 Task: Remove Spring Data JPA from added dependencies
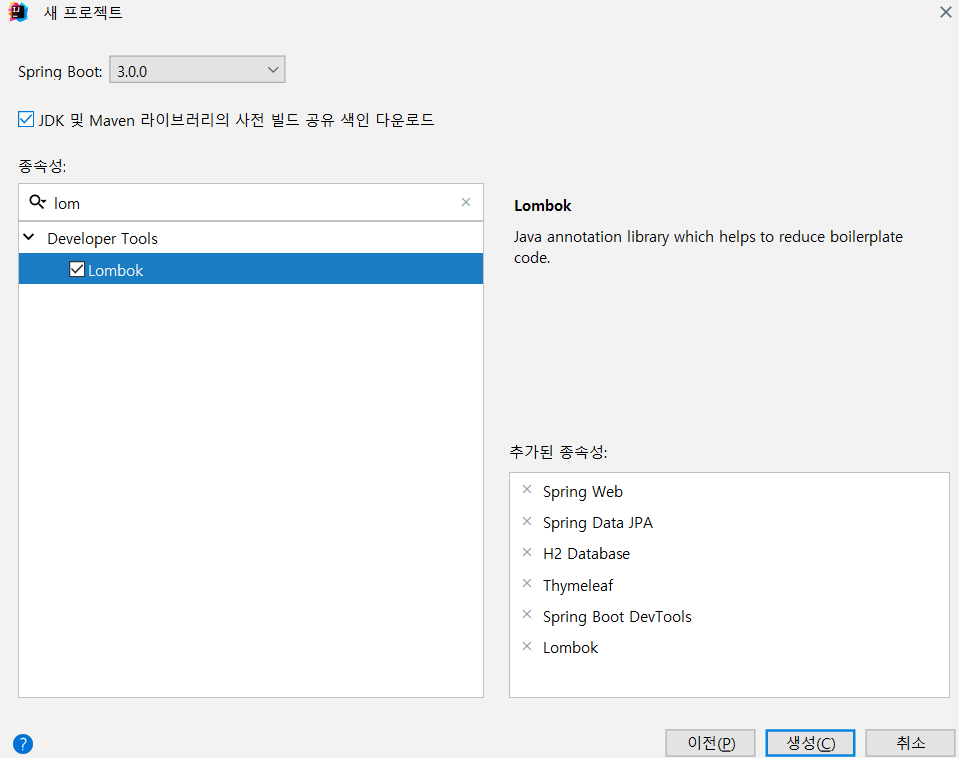coord(527,521)
